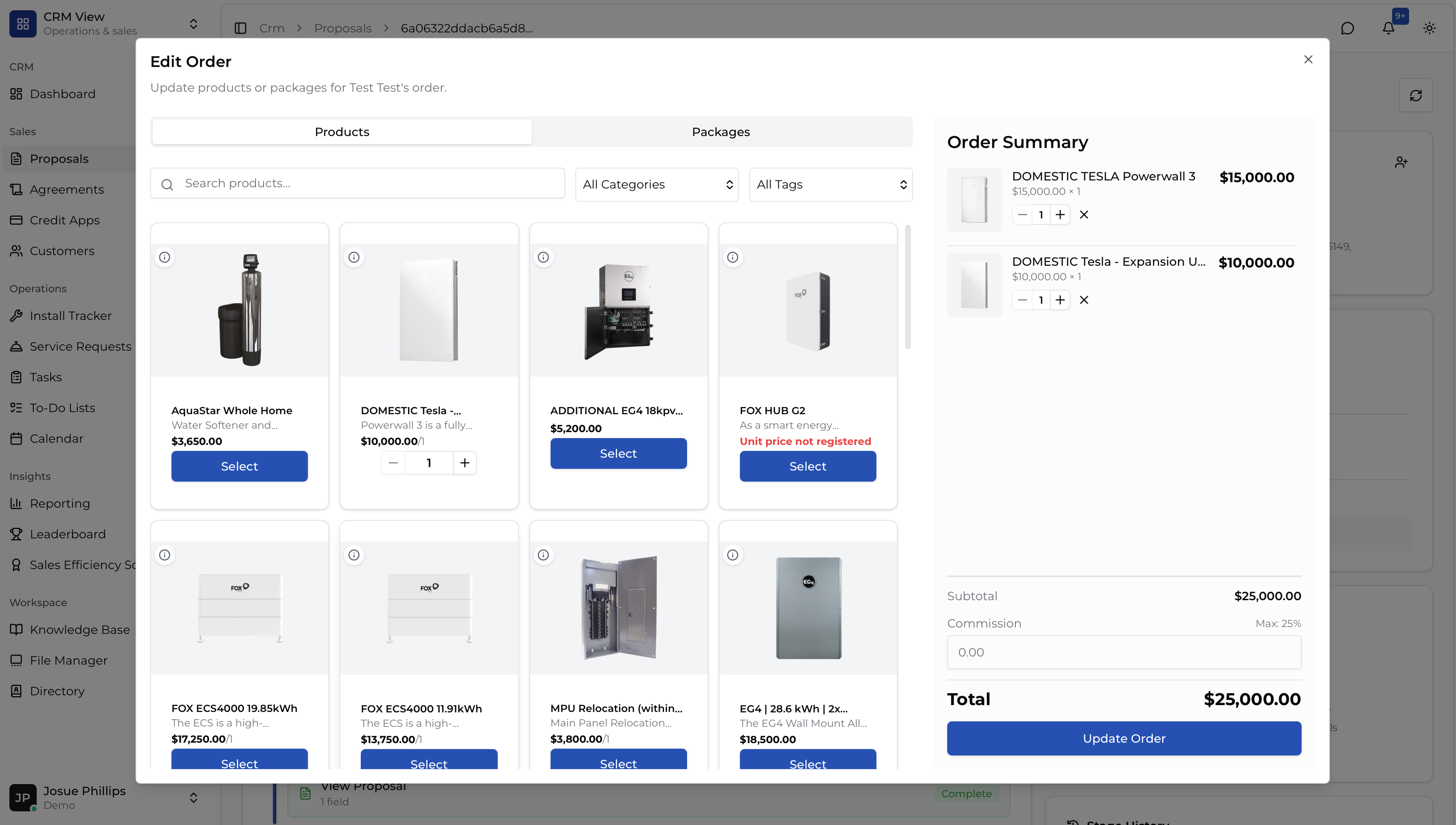Open the chat messages icon

point(1348,28)
